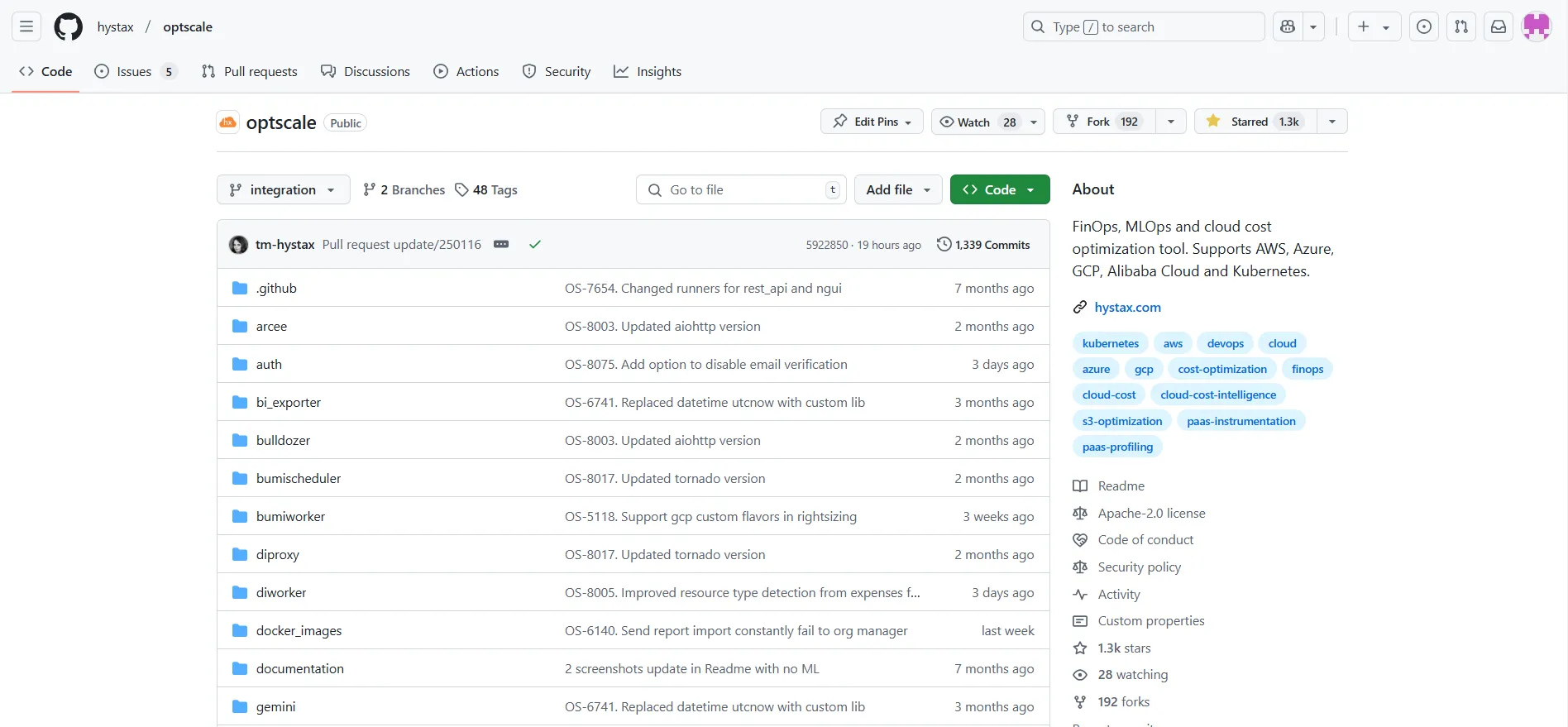The height and width of the screenshot is (727, 1568).
Task: Expand commit message ellipsis button
Action: 501,244
